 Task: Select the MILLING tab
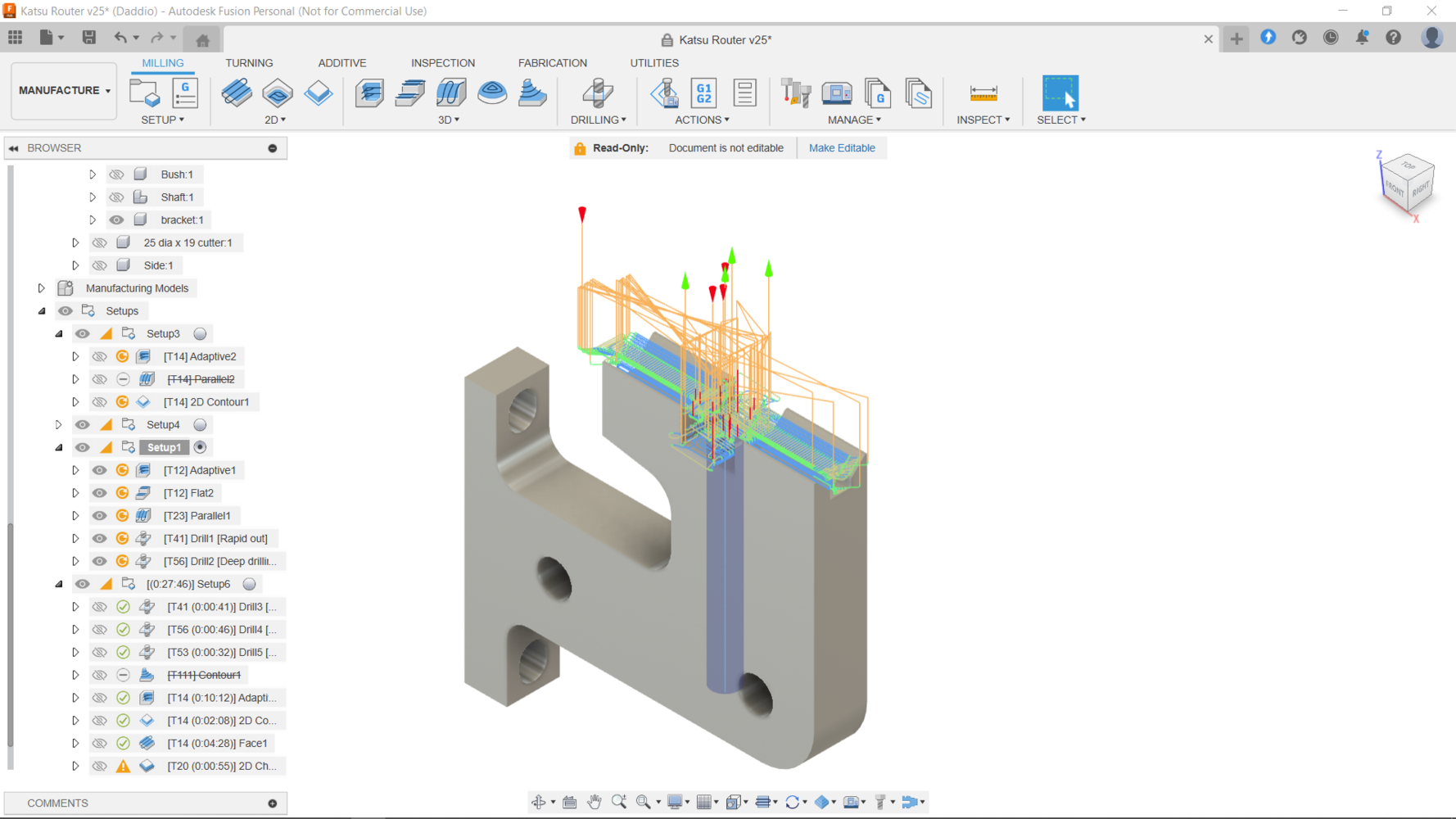pyautogui.click(x=162, y=63)
